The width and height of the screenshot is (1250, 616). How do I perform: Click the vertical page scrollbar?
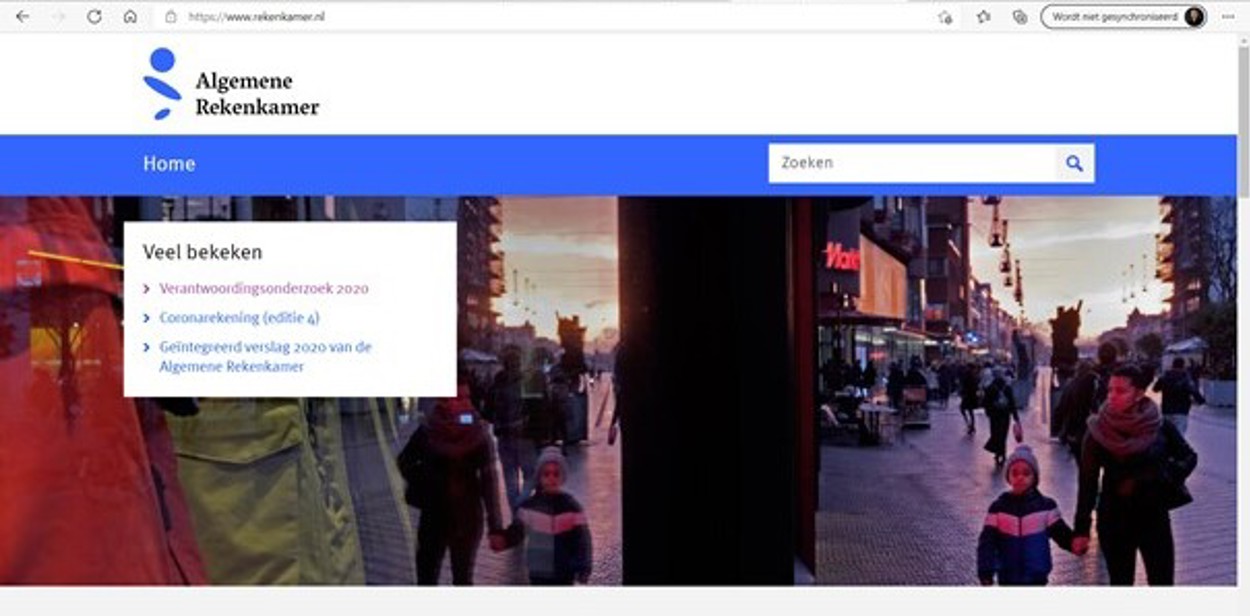tap(1243, 300)
